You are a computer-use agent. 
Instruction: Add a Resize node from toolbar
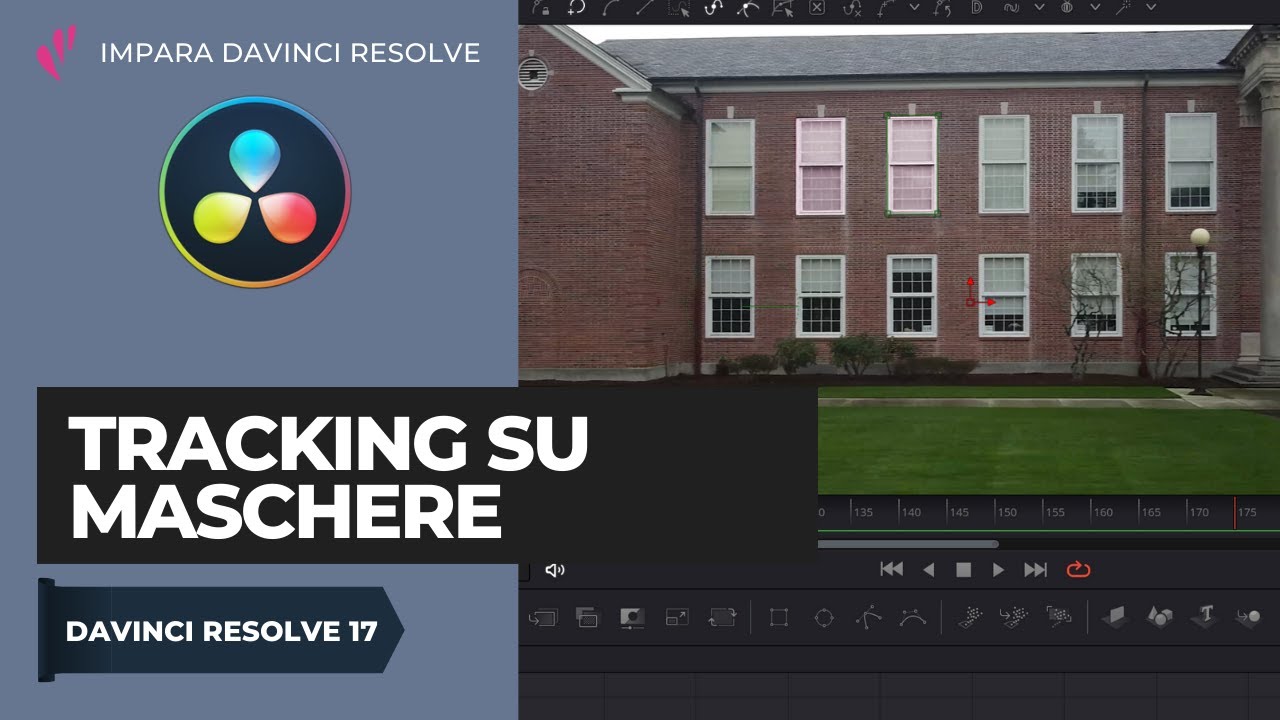point(677,617)
